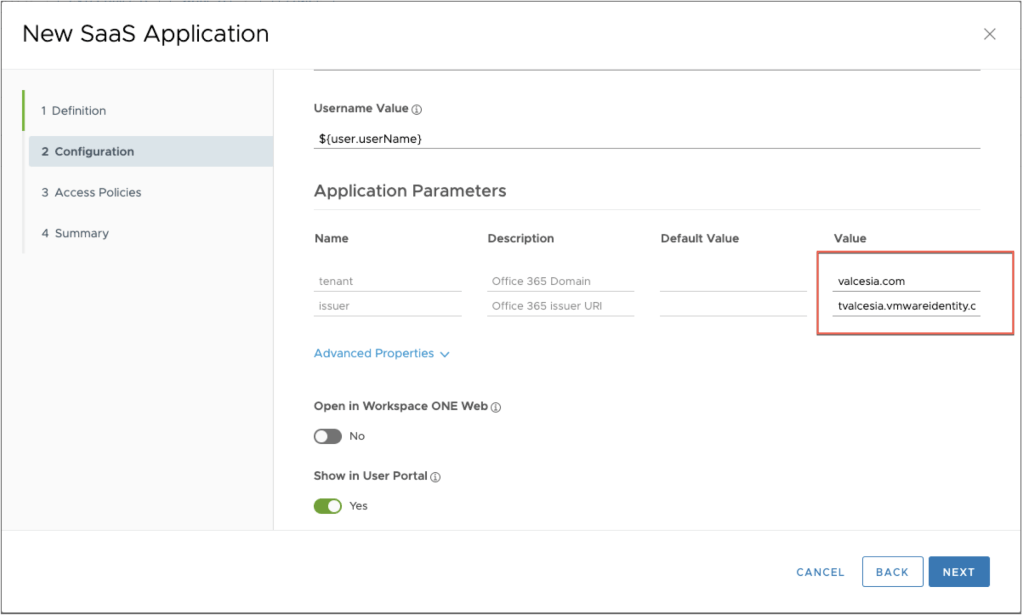The image size is (1022, 615).
Task: Select the 2 Configuration step
Action: (x=87, y=152)
